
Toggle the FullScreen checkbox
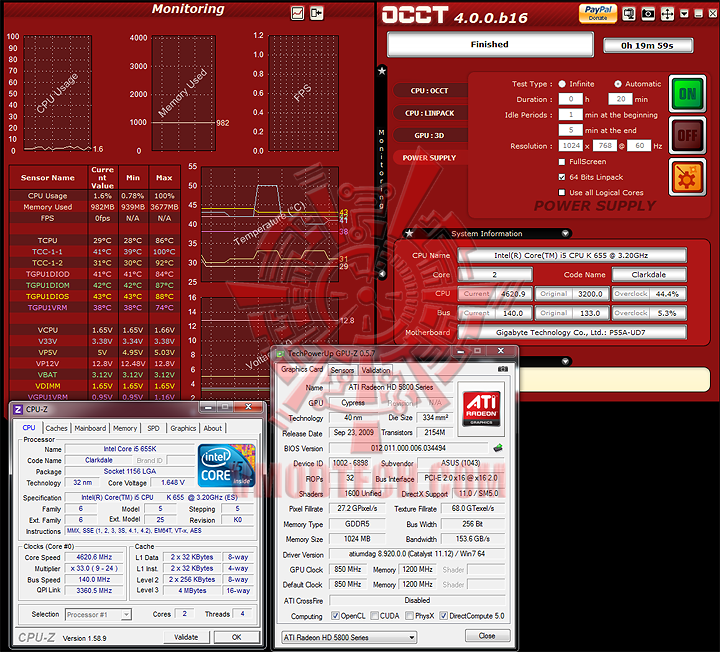(x=562, y=162)
